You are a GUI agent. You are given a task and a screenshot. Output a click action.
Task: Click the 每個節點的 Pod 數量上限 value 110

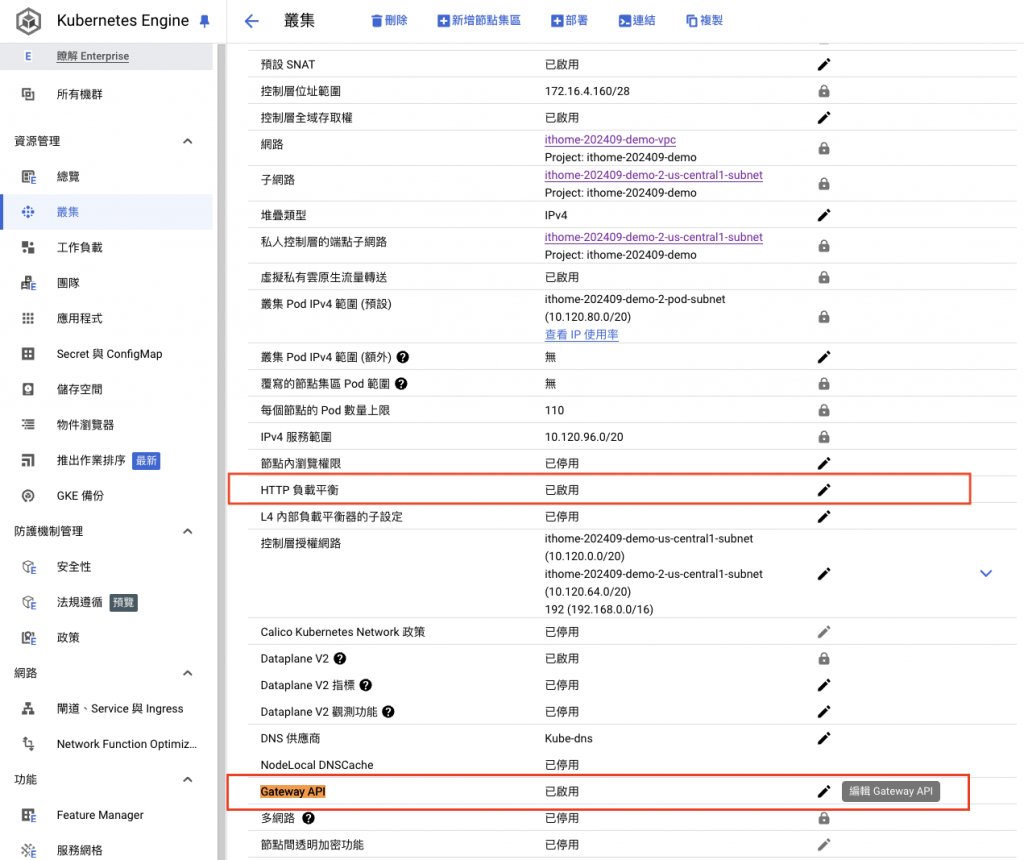pyautogui.click(x=554, y=410)
